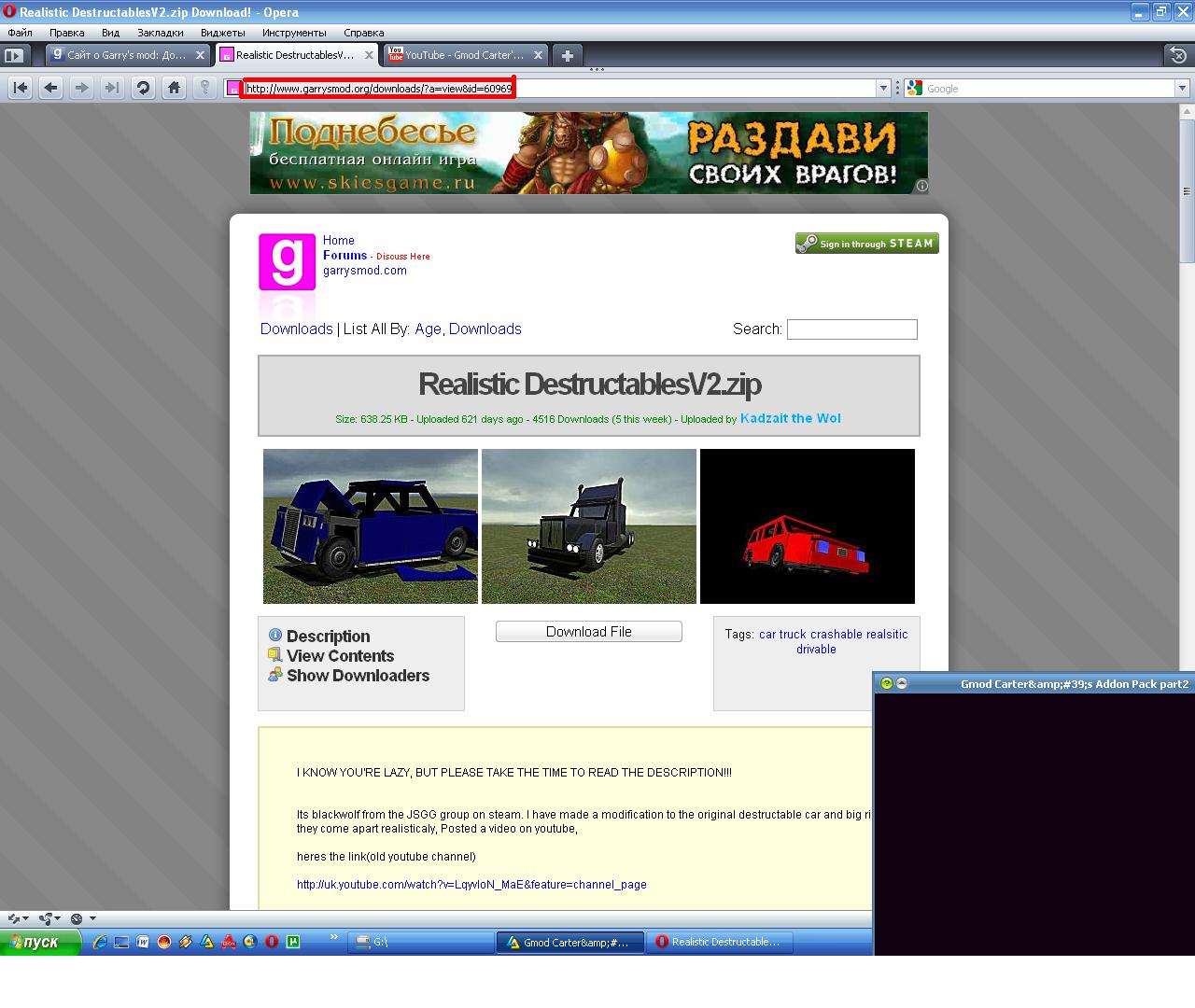This screenshot has width=1195, height=1008.
Task: Launch Internet Explorer from quick launch
Action: click(x=100, y=942)
